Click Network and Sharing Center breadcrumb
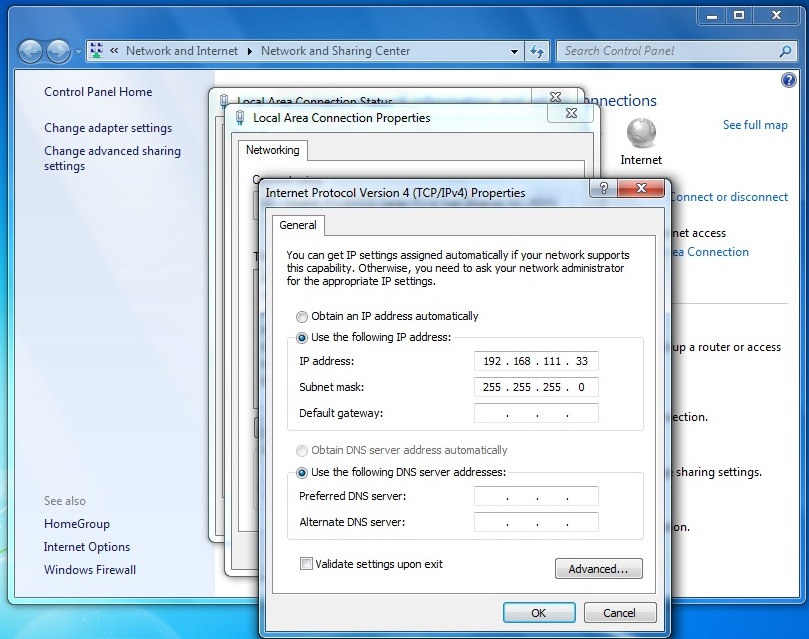Image resolution: width=809 pixels, height=639 pixels. 335,51
